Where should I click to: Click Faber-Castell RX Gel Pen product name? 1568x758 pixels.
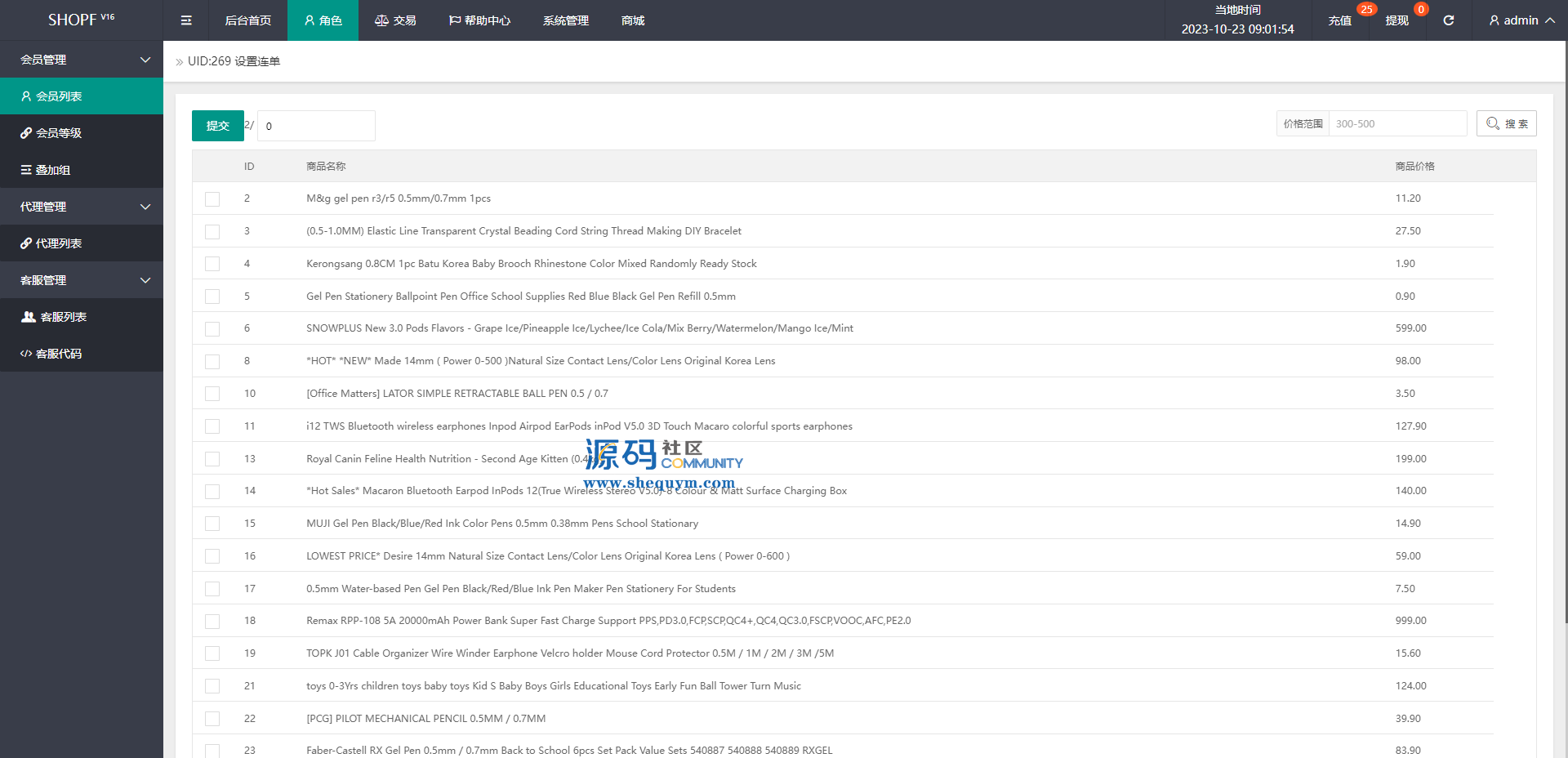tap(569, 751)
